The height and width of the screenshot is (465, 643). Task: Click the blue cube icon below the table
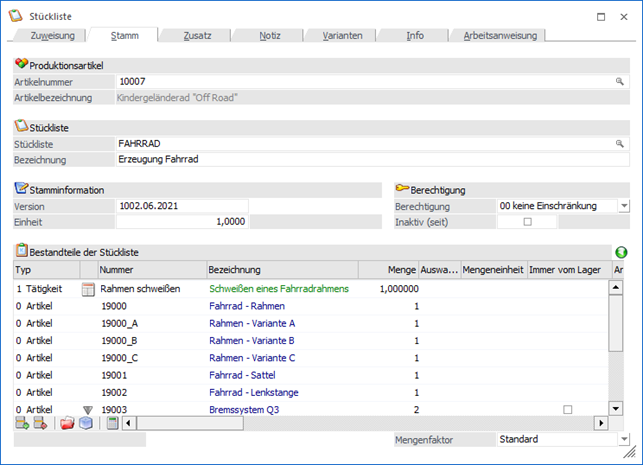[86, 424]
